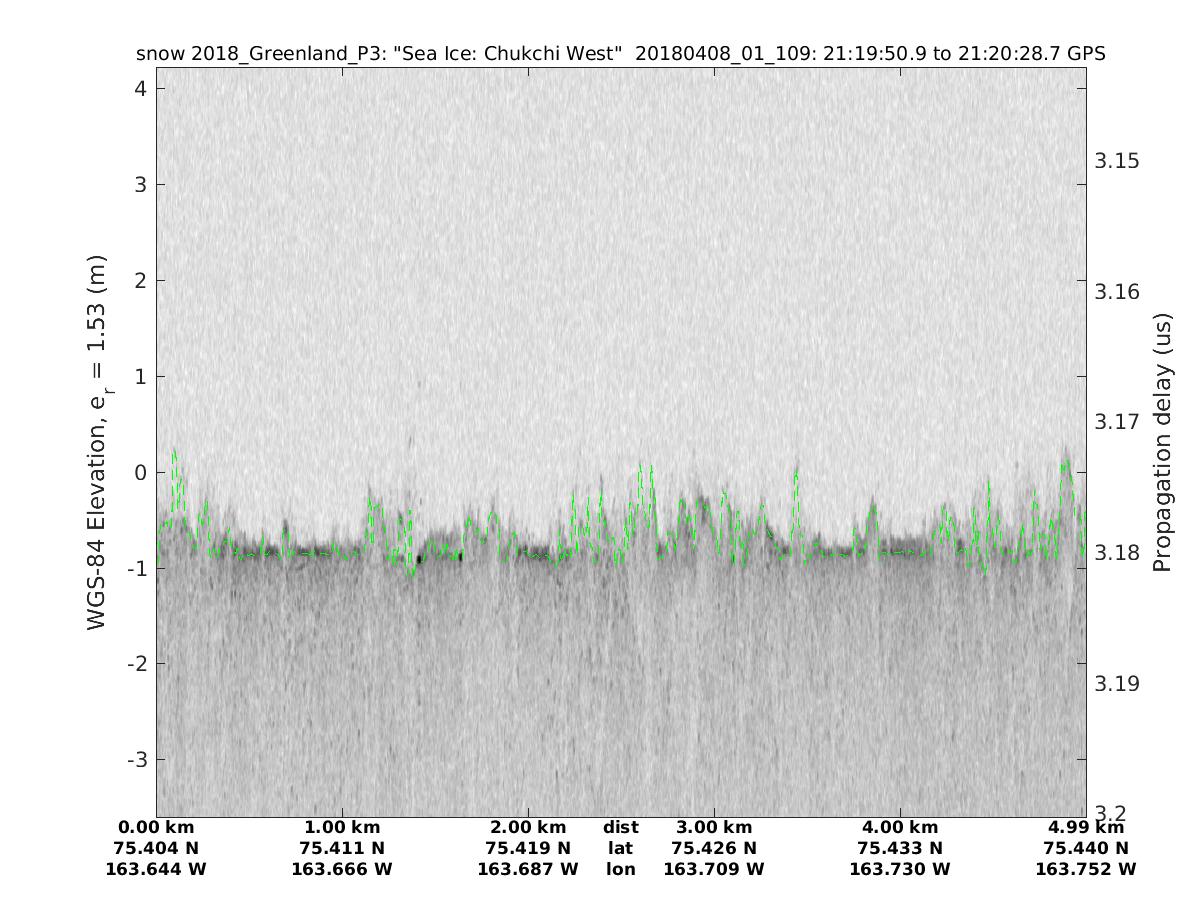Click the 75.419 N latitude label
Screen dimensions: 1200x900
528,848
